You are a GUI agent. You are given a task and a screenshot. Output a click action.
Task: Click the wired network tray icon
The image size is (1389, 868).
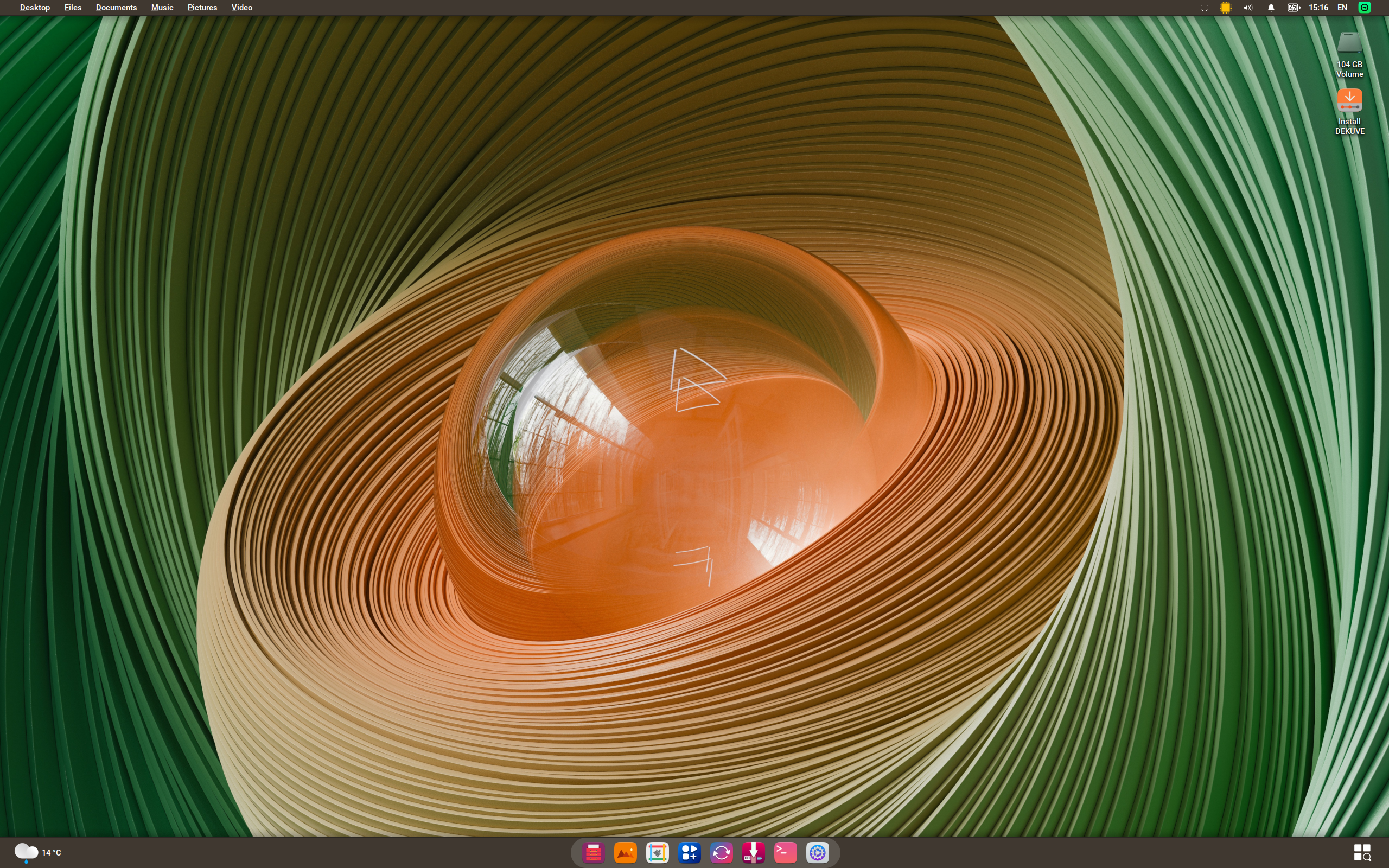point(1204,8)
